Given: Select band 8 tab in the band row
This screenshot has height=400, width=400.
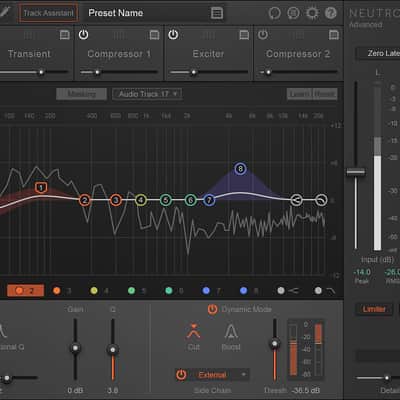Looking at the screenshot, I should [x=249, y=291].
